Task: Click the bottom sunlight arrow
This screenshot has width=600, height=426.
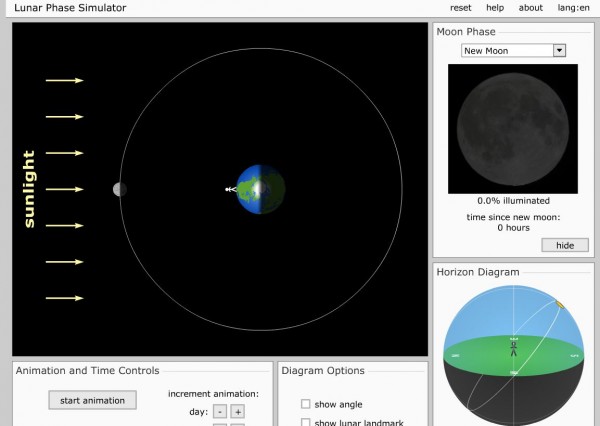Action: [65, 298]
